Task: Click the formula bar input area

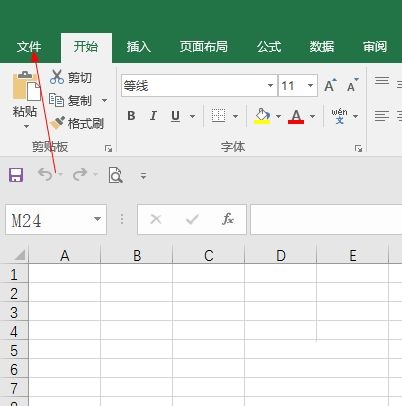Action: point(326,219)
